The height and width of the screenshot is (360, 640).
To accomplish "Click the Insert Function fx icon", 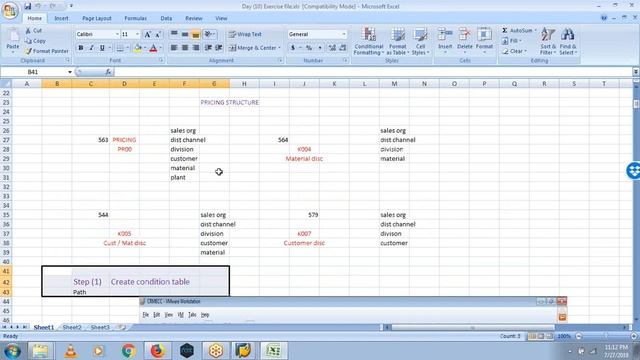I will point(108,72).
